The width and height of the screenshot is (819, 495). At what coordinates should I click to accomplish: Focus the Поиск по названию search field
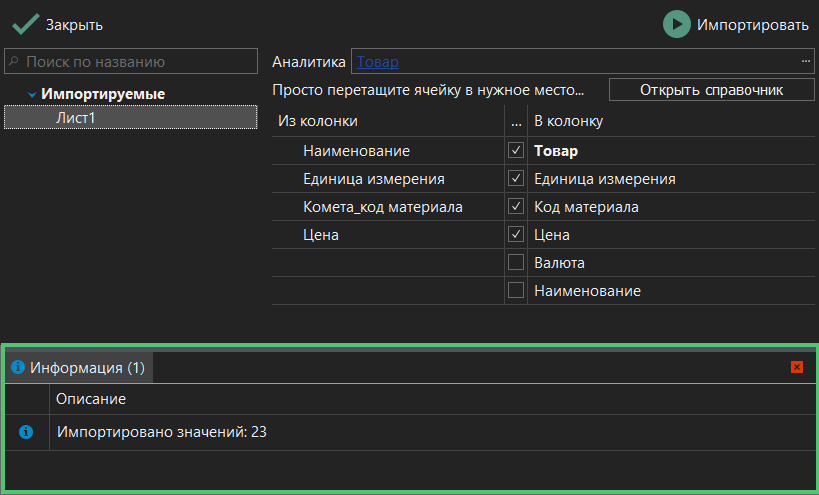(x=131, y=61)
